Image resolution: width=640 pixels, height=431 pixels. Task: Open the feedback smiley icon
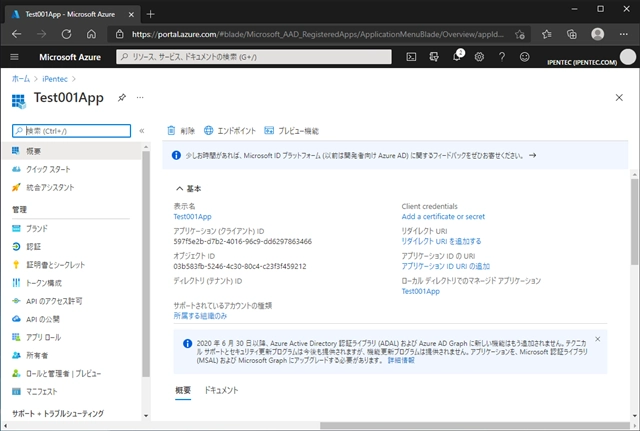[x=524, y=57]
